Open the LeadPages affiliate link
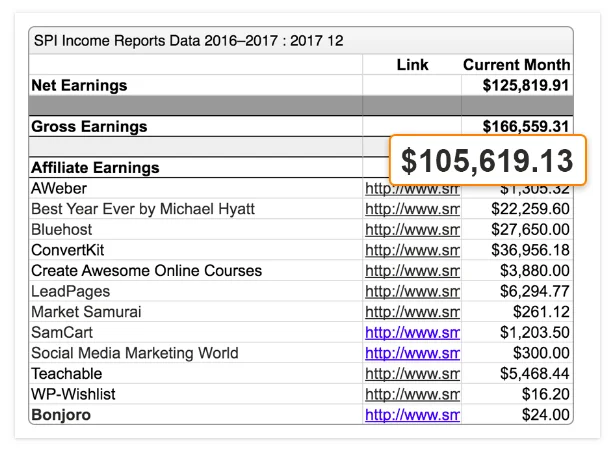The image size is (616, 449). (x=412, y=291)
